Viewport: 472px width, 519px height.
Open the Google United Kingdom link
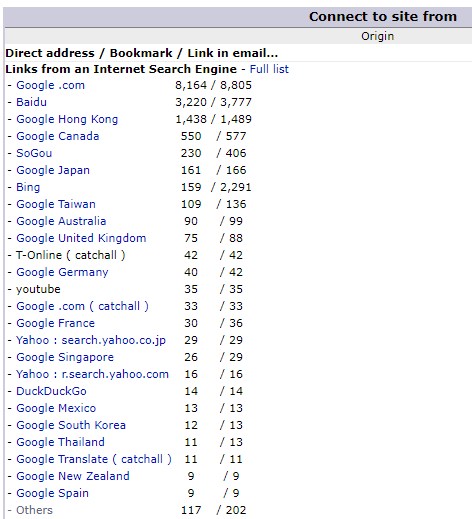click(81, 238)
